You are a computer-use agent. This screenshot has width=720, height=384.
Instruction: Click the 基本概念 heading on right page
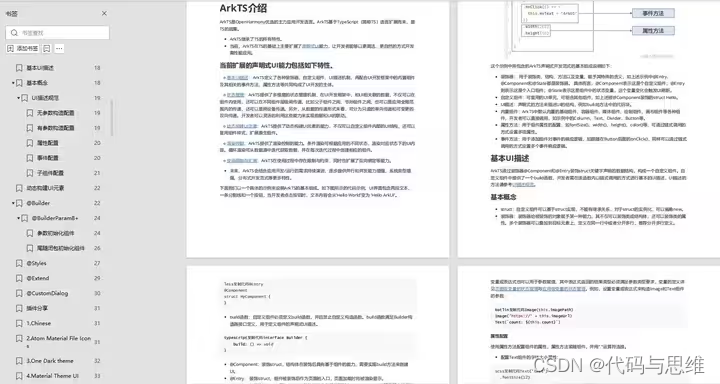(503, 197)
